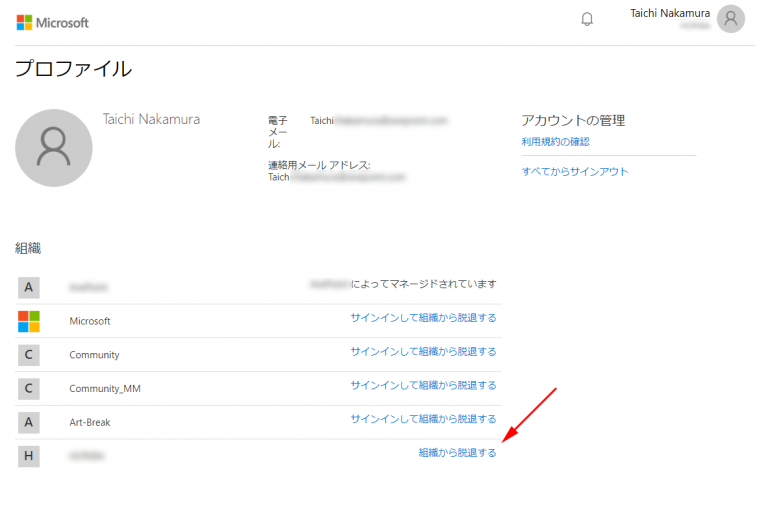The height and width of the screenshot is (514, 768).
Task: Select the Microsoft organization name
Action: point(90,321)
